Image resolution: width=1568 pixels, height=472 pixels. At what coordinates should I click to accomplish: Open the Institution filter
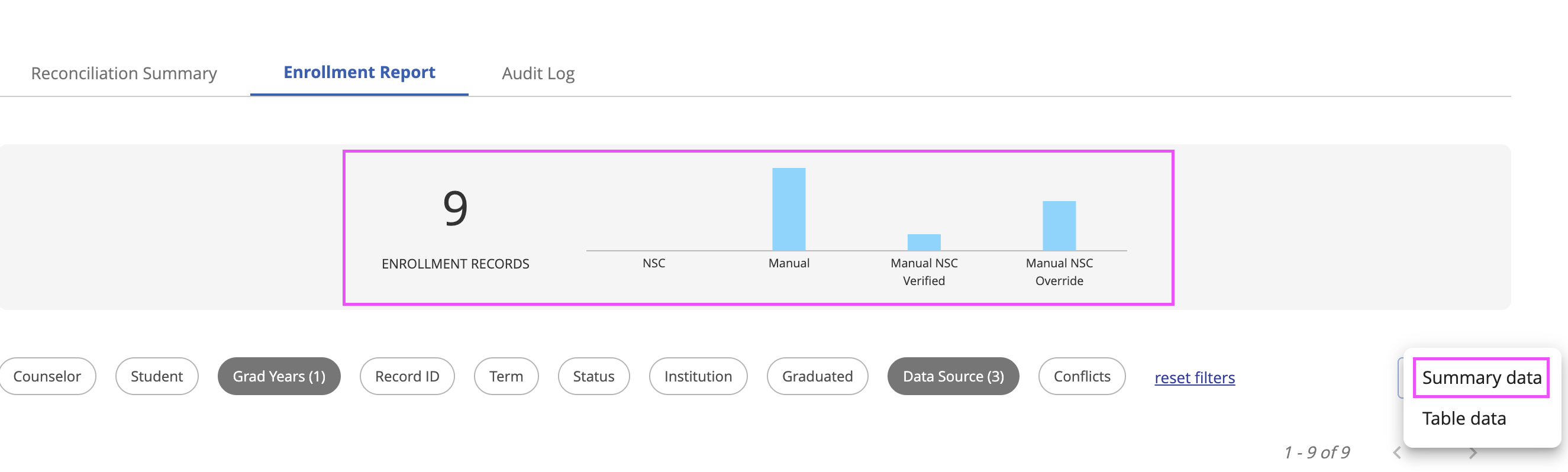coord(698,377)
